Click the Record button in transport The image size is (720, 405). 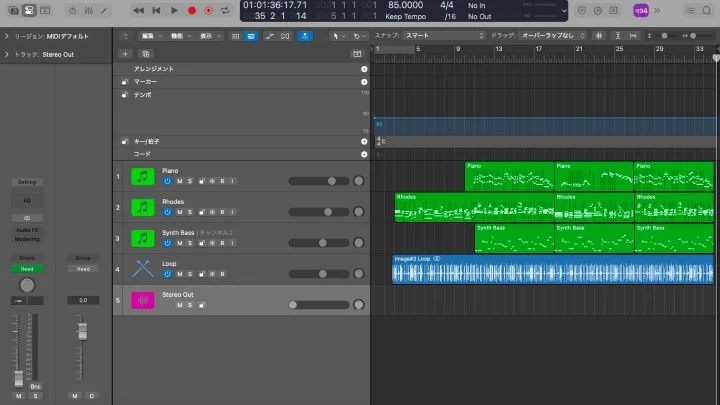192,10
